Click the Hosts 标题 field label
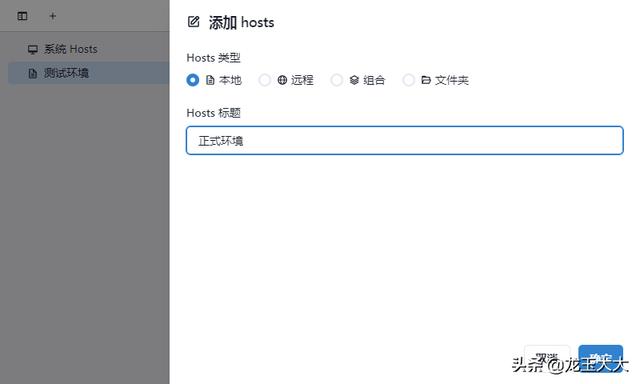This screenshot has width=640, height=384. click(x=213, y=113)
